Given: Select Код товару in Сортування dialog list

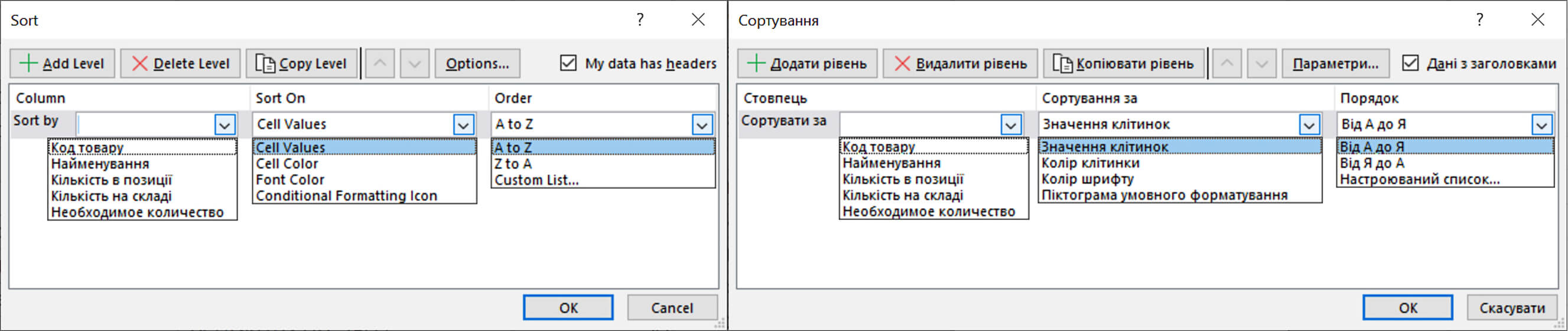Looking at the screenshot, I should pyautogui.click(x=934, y=147).
